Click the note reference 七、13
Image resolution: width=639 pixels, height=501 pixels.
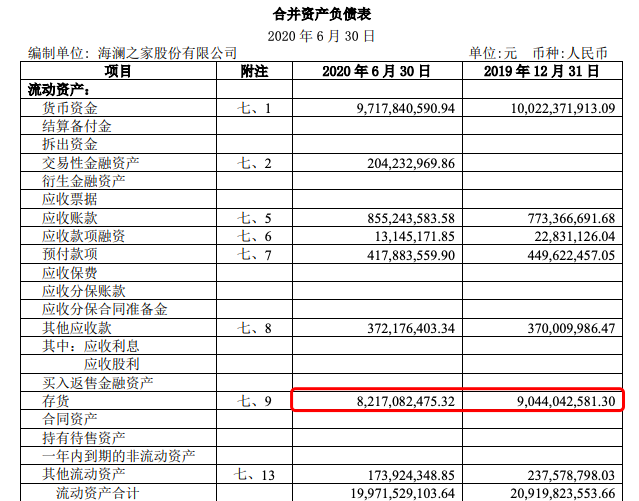(x=254, y=475)
